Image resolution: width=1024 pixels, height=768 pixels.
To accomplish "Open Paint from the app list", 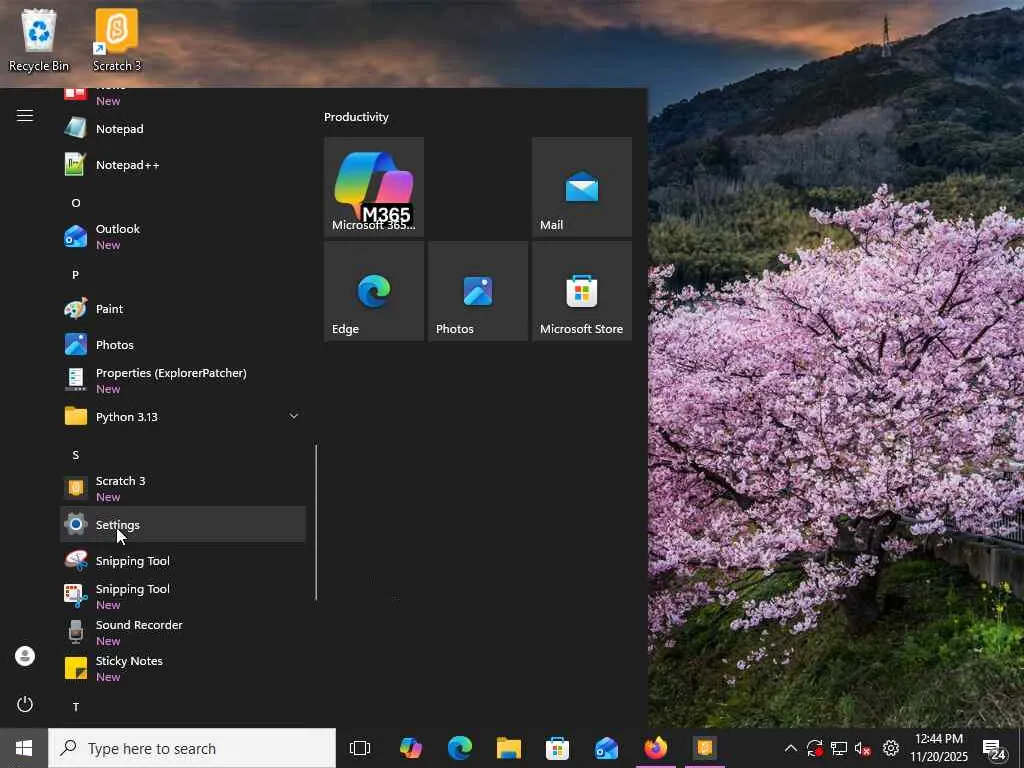I will point(183,309).
